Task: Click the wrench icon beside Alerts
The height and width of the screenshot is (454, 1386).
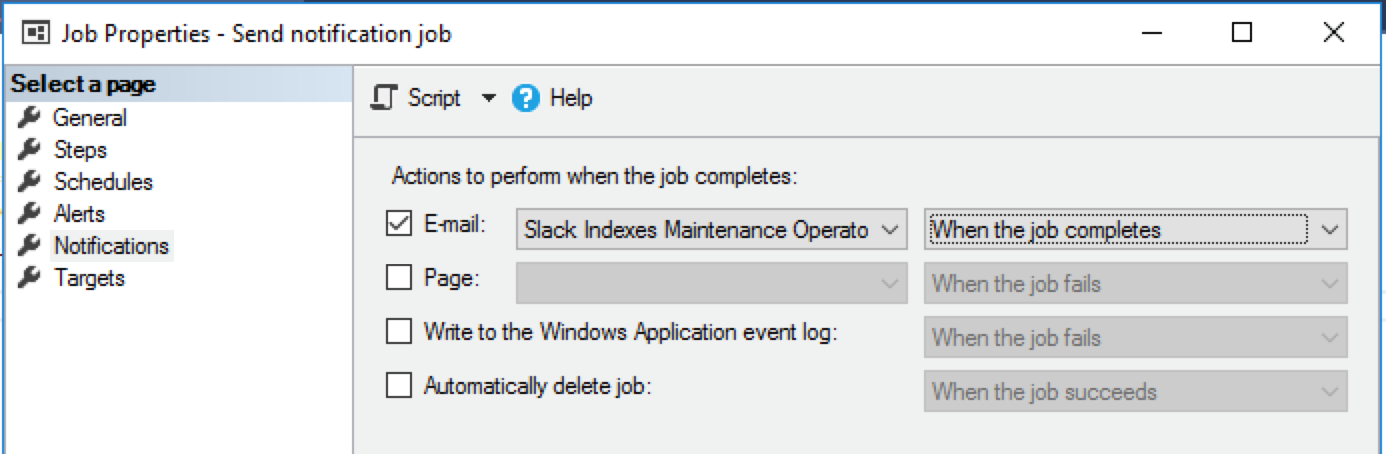Action: [x=29, y=214]
